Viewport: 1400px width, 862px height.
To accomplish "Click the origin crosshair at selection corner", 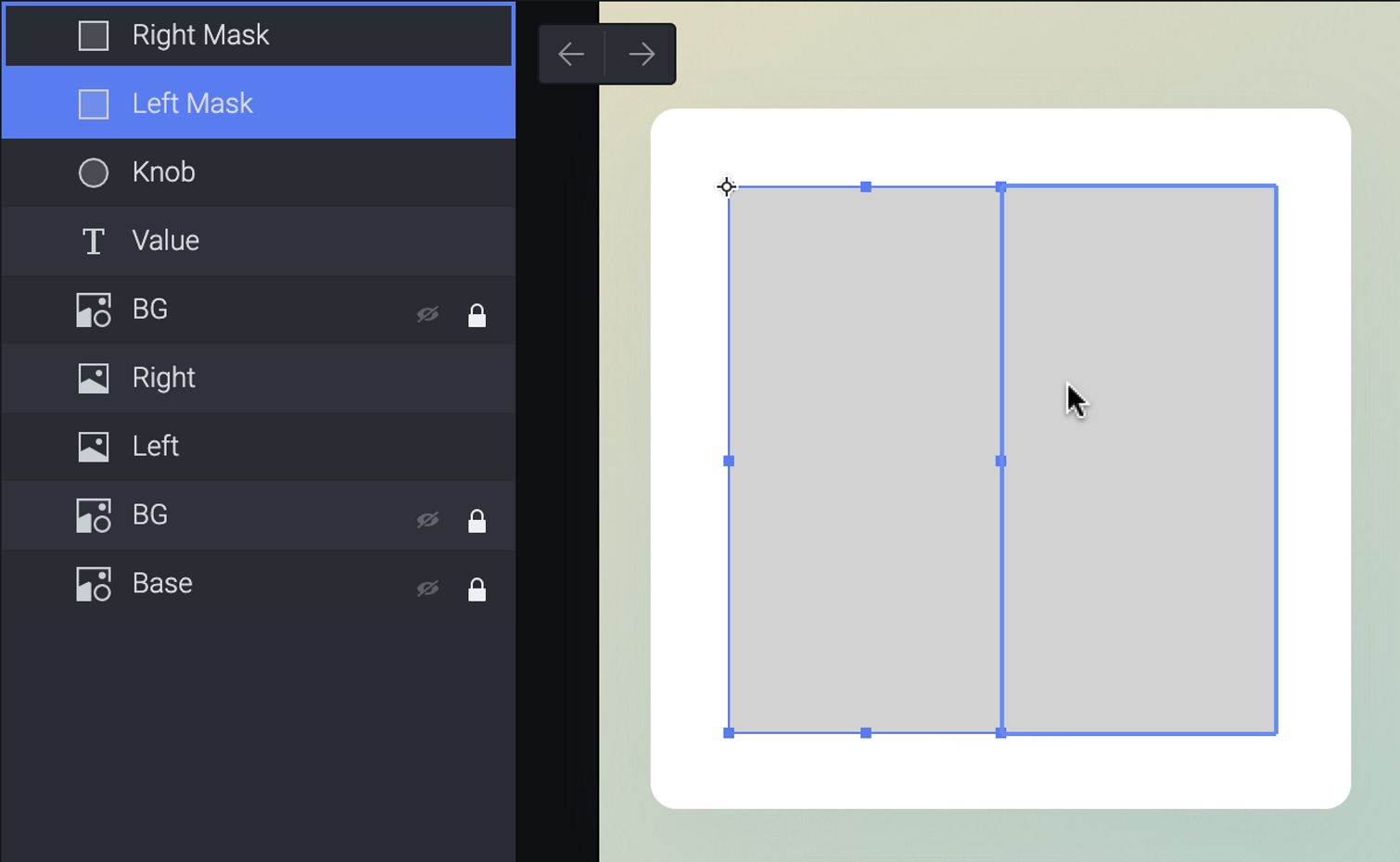I will point(727,187).
